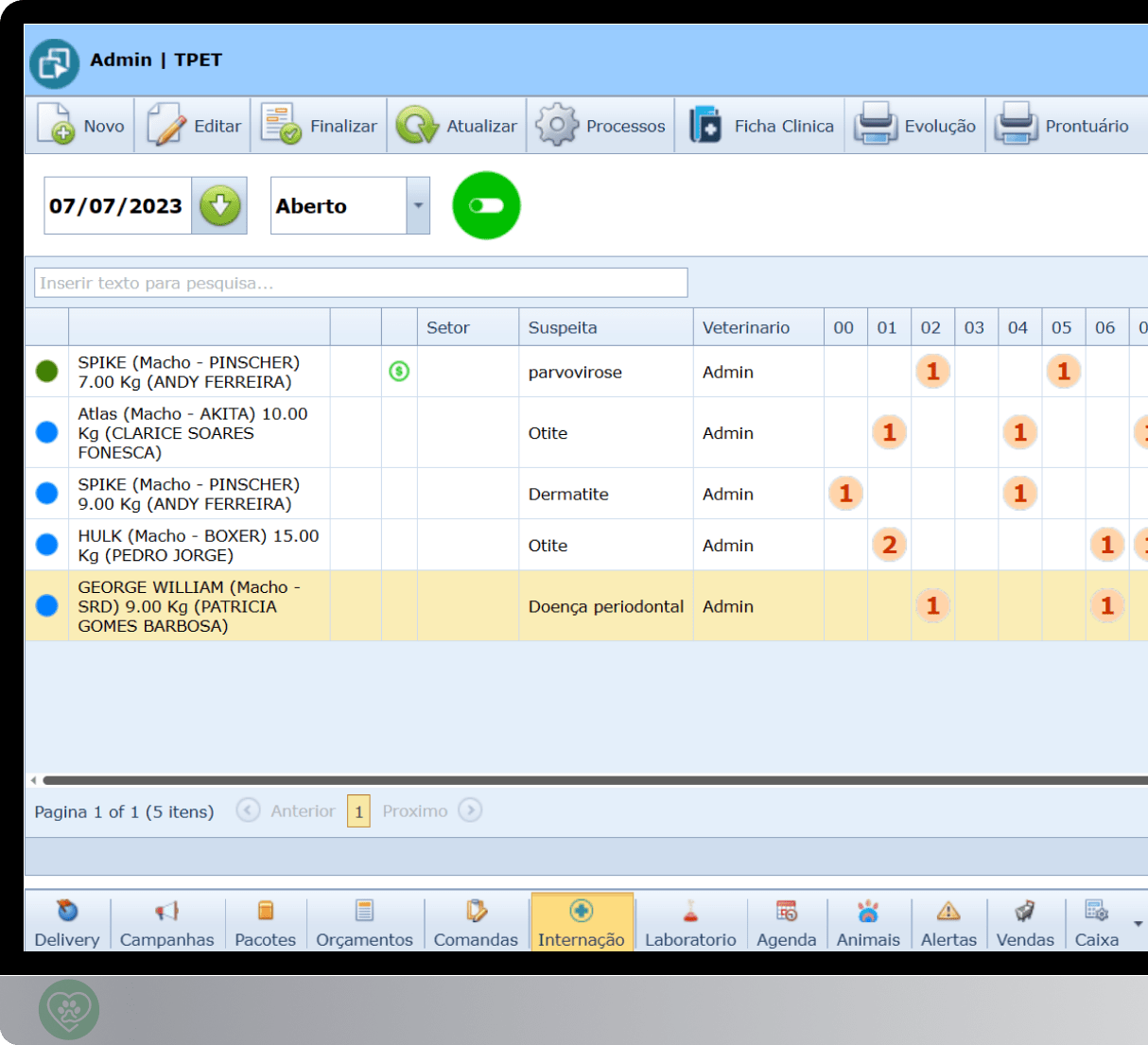Refresh list with the Atualizar icon

416,125
